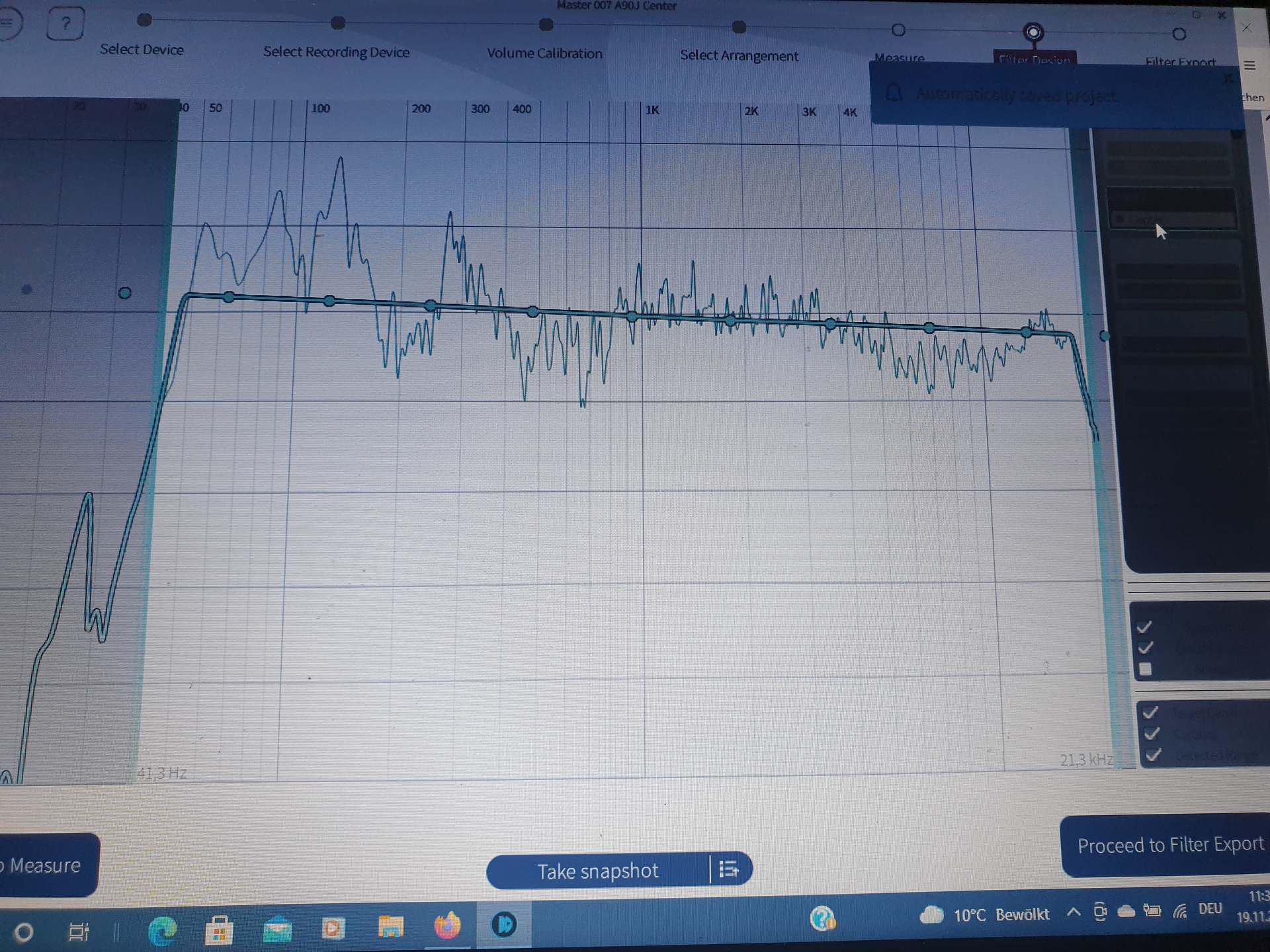Screen dimensions: 1270x952
Task: Open the Mail app in taskbar
Action: [277, 930]
